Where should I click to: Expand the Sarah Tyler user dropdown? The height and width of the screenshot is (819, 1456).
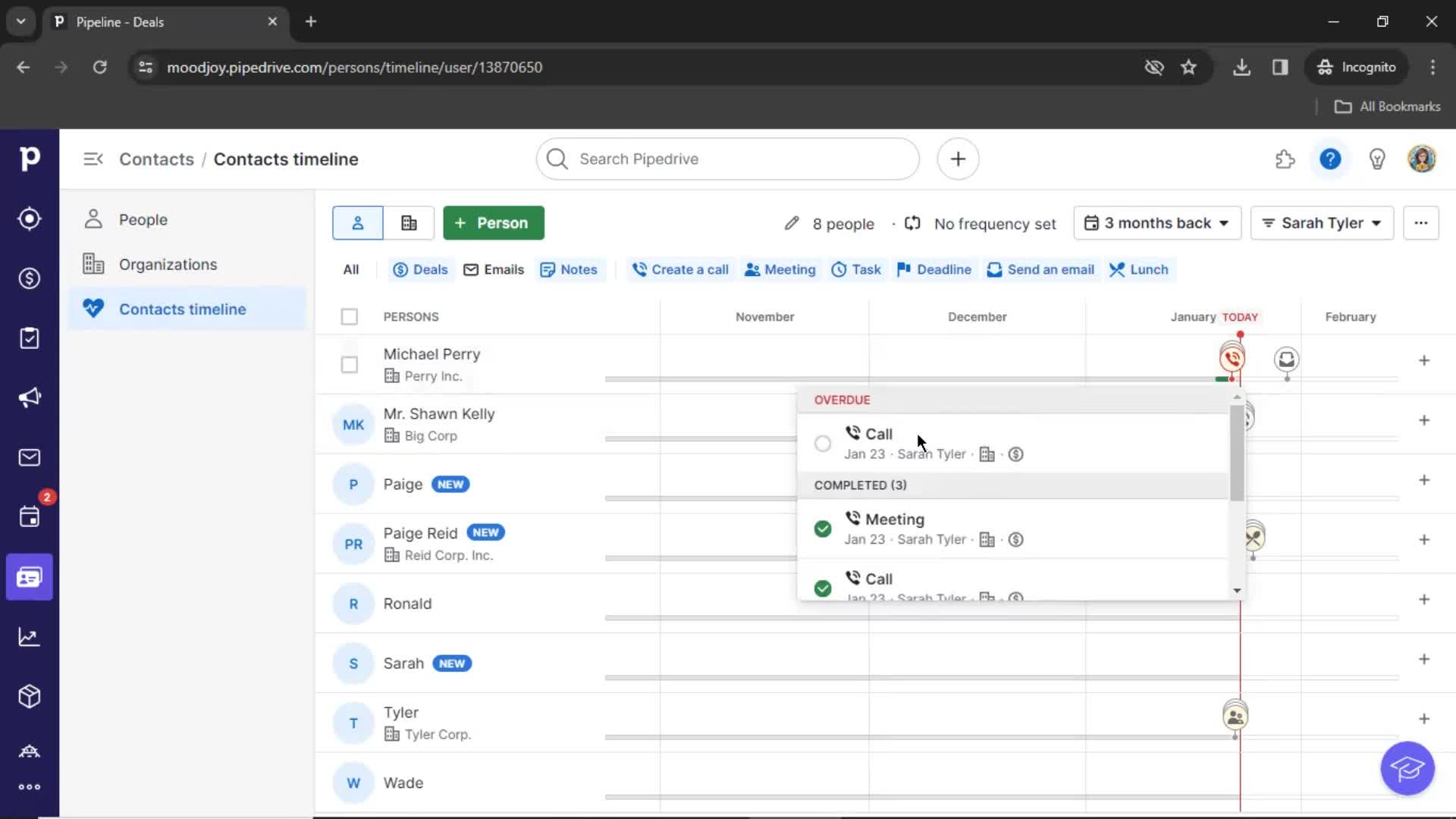coord(1322,223)
